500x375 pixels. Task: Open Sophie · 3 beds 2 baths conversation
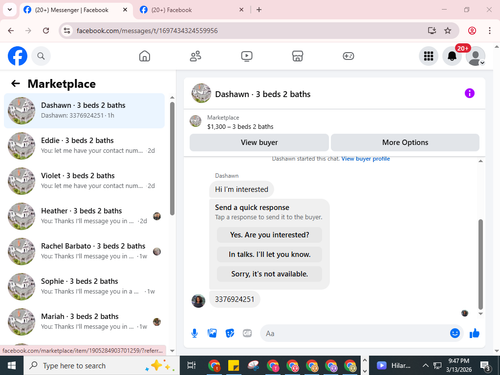(x=84, y=286)
